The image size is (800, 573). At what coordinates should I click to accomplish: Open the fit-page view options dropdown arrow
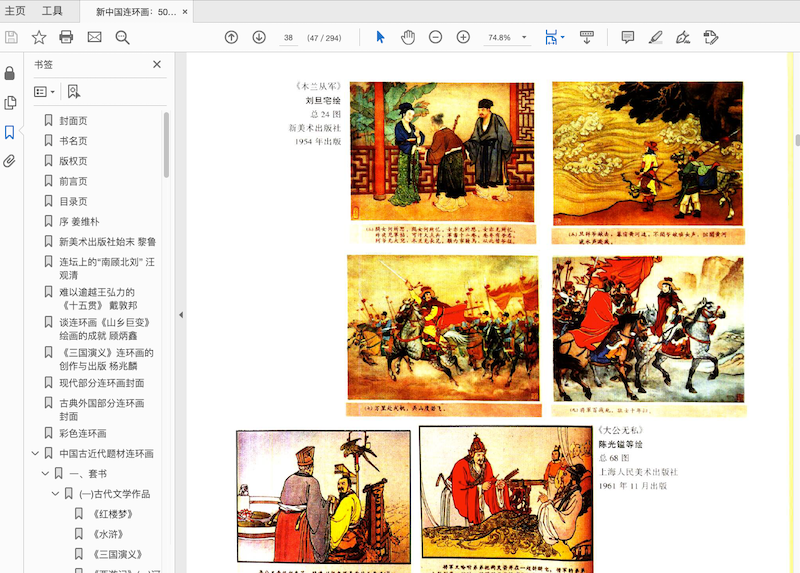pyautogui.click(x=562, y=37)
